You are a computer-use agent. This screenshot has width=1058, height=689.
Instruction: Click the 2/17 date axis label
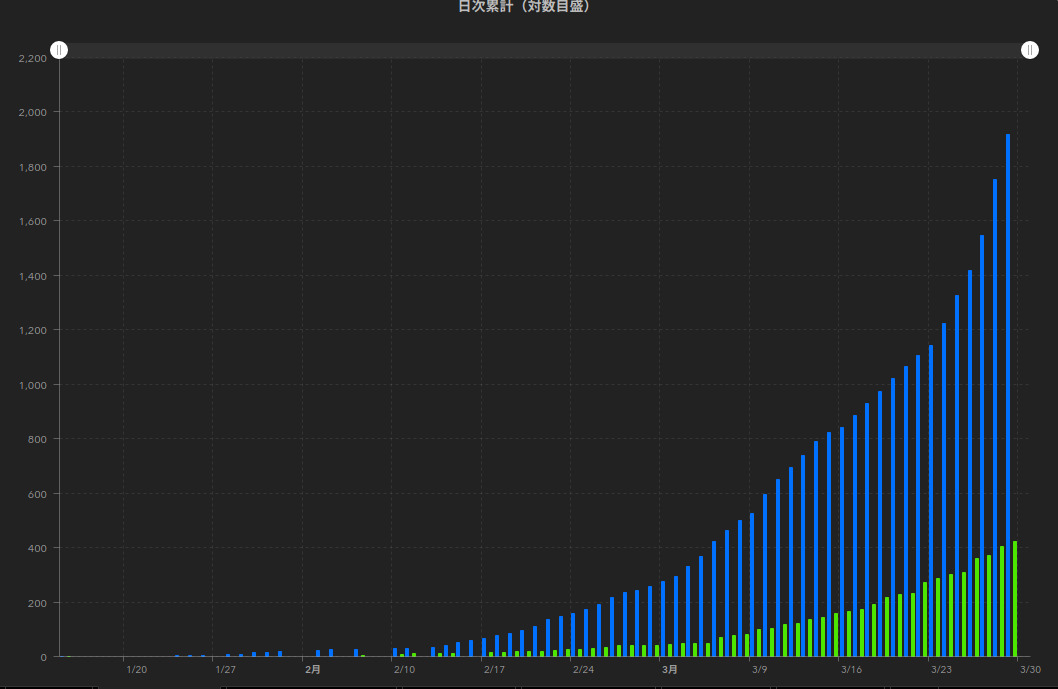494,670
